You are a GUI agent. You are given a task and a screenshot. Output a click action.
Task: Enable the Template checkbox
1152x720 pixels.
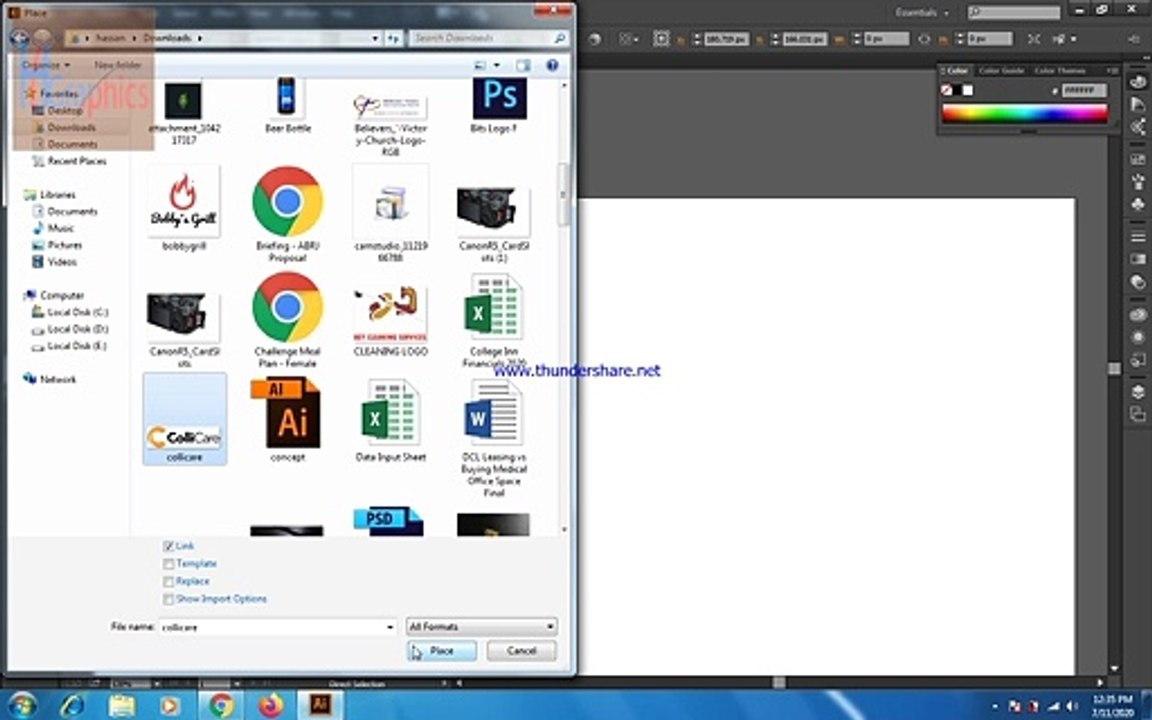click(x=169, y=564)
